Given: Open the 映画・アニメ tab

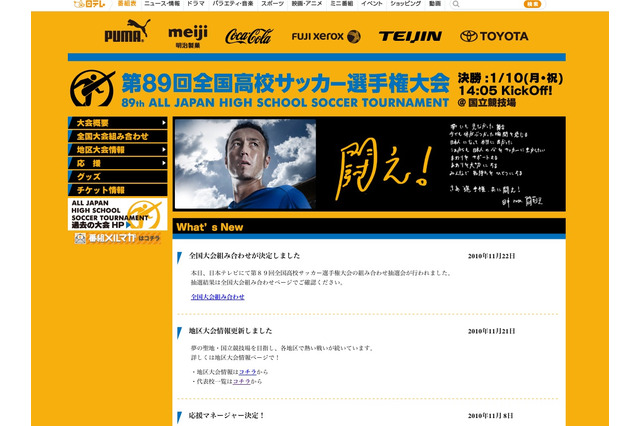Looking at the screenshot, I should click(x=307, y=4).
